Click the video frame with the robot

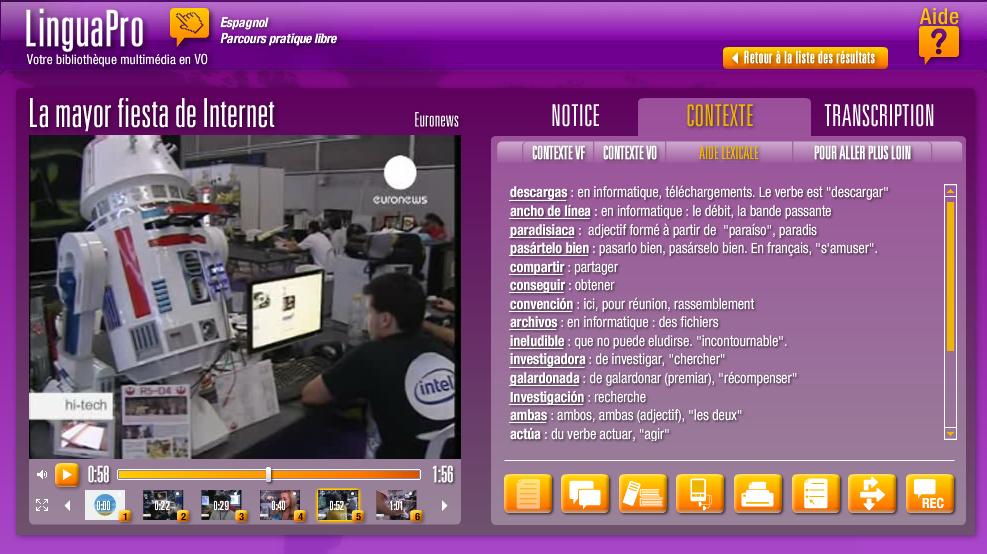pyautogui.click(x=245, y=297)
